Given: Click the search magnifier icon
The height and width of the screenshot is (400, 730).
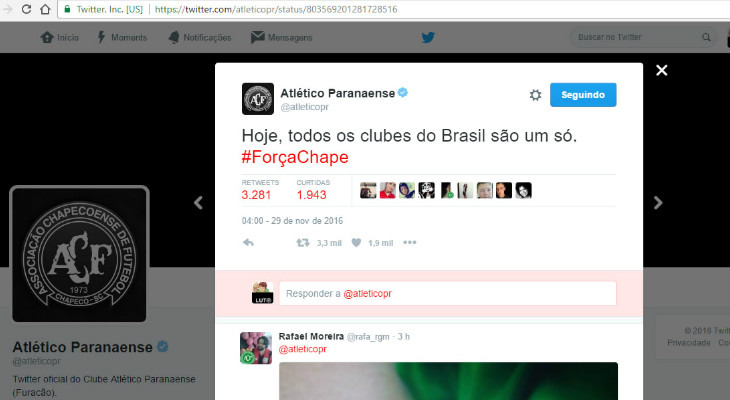Looking at the screenshot, I should pos(706,37).
